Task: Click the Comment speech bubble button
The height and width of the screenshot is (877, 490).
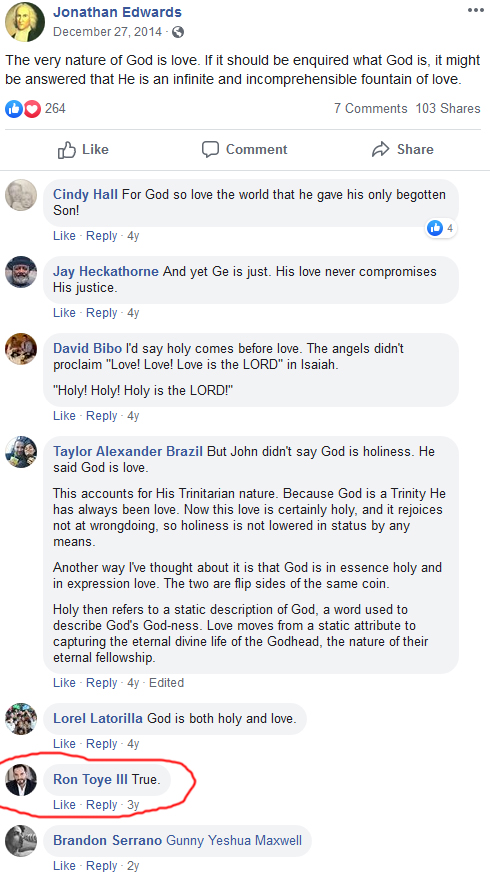Action: pos(244,149)
